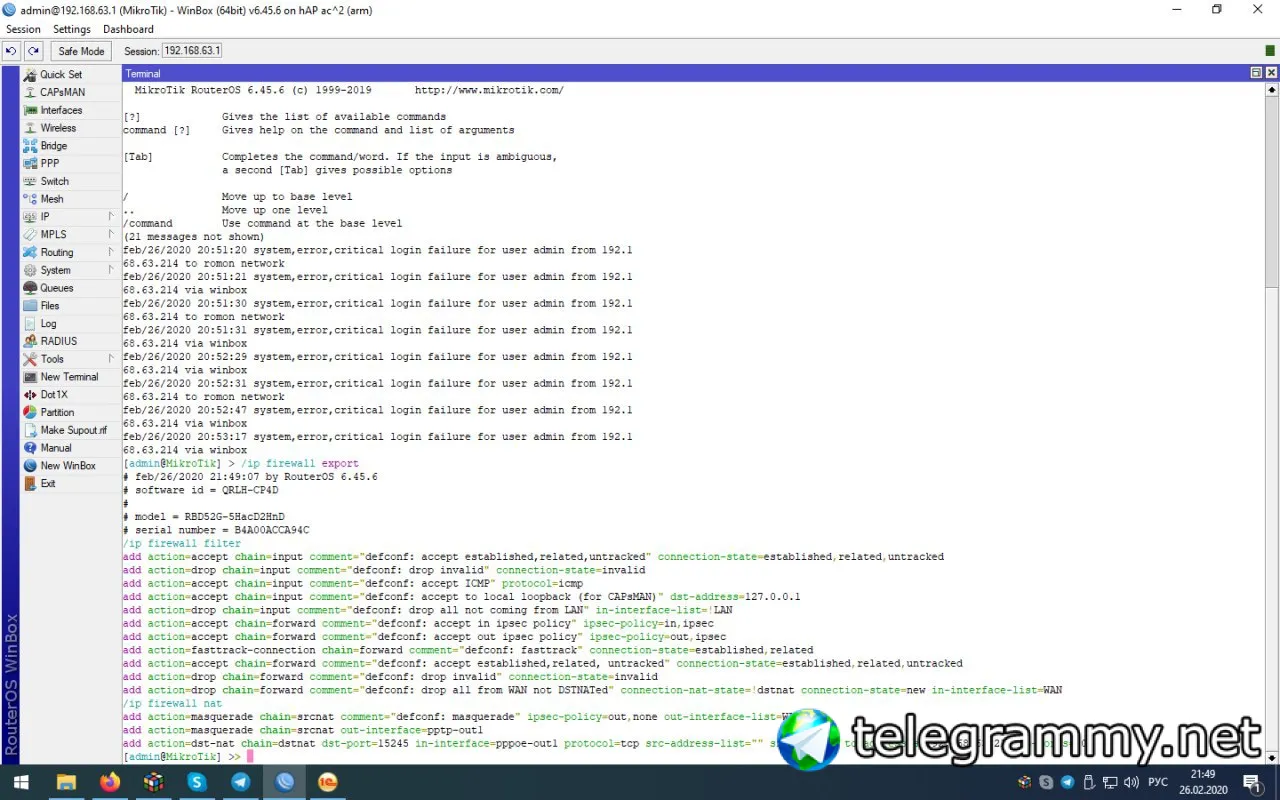Open Skype from the taskbar

(x=197, y=782)
